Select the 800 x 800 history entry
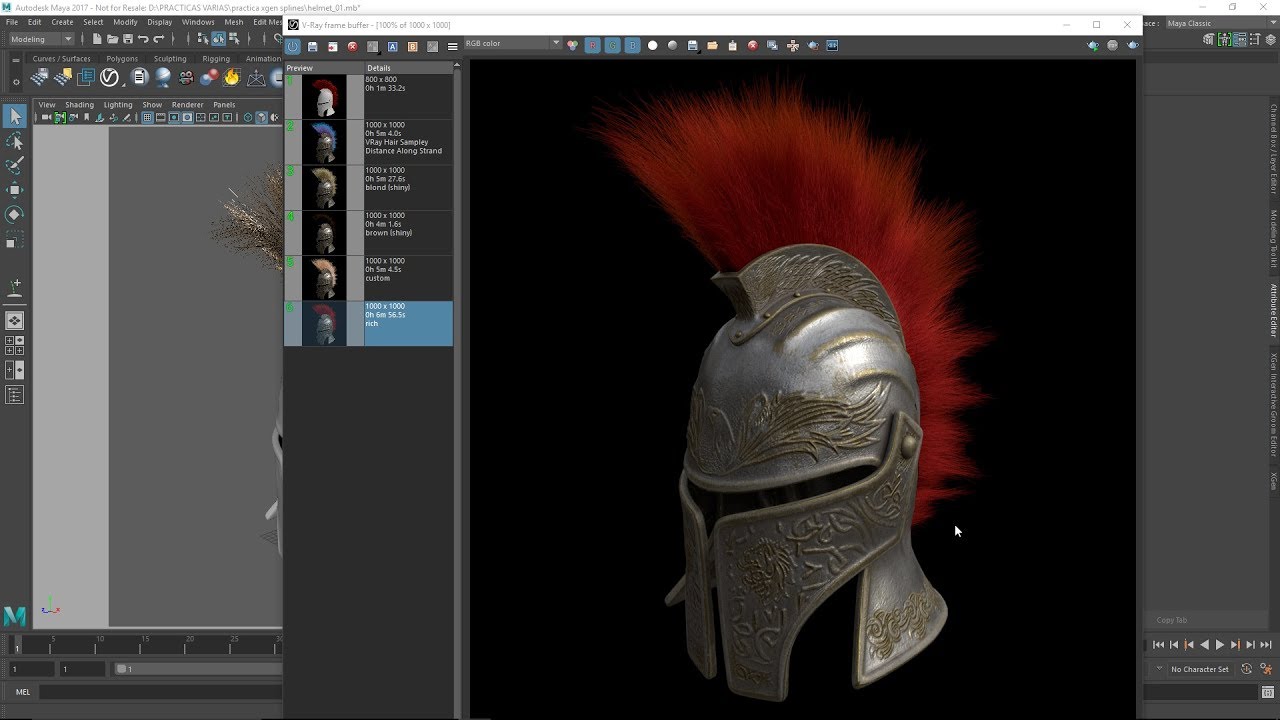 click(368, 97)
